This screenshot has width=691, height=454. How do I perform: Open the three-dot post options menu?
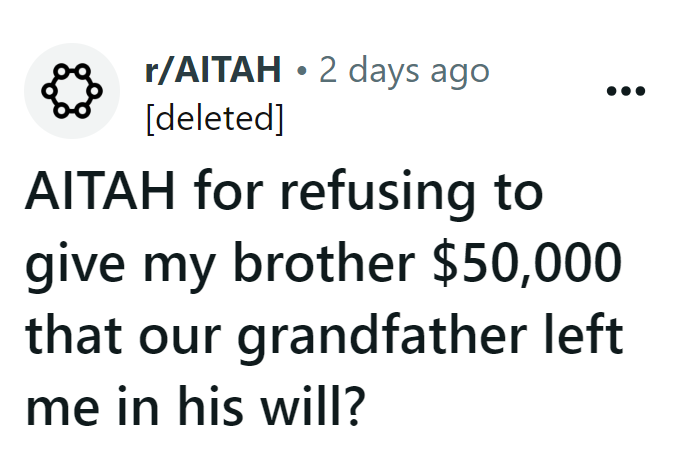pyautogui.click(x=626, y=91)
